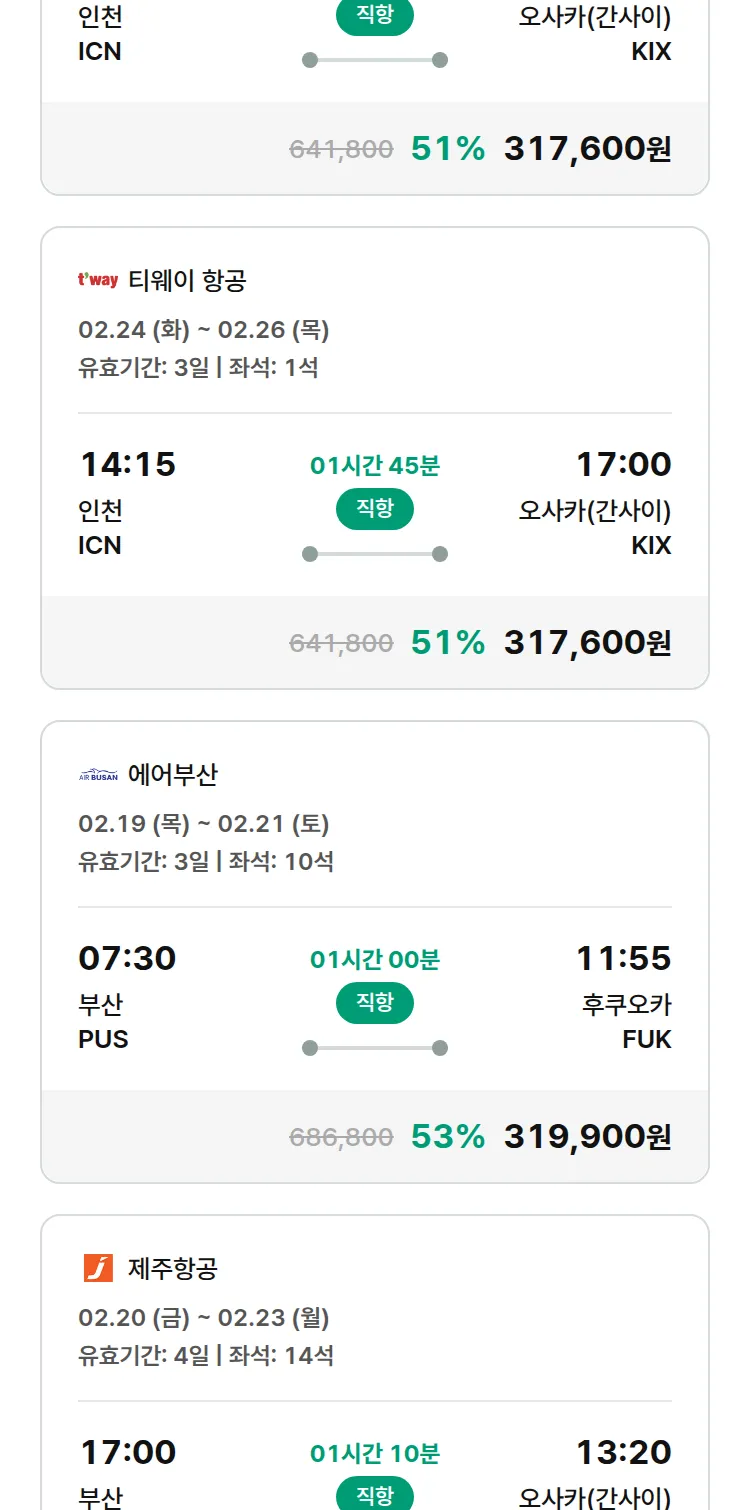
Task: Open the 티웨이 항공 flight title
Action: [x=187, y=281]
